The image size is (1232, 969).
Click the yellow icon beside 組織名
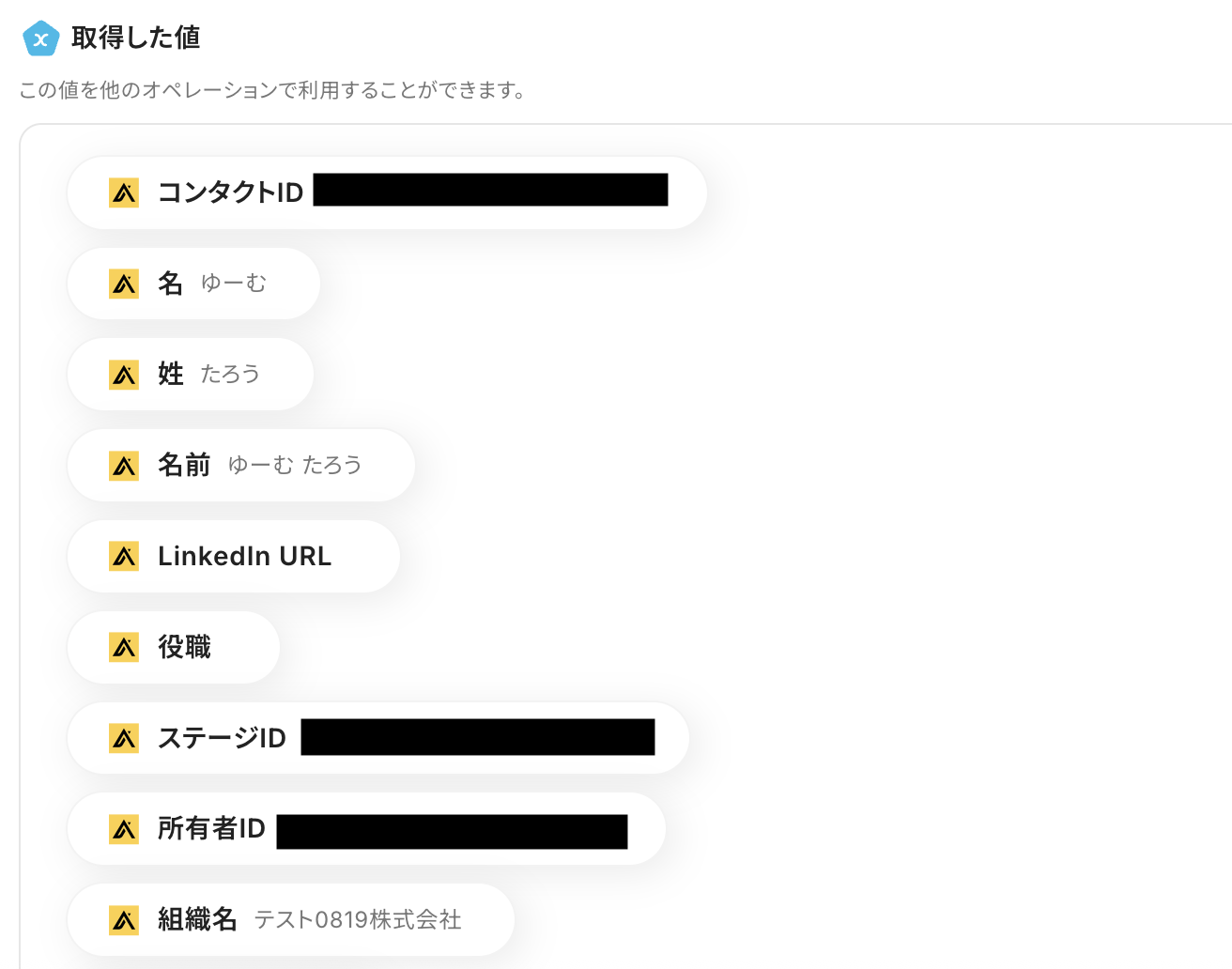(124, 920)
